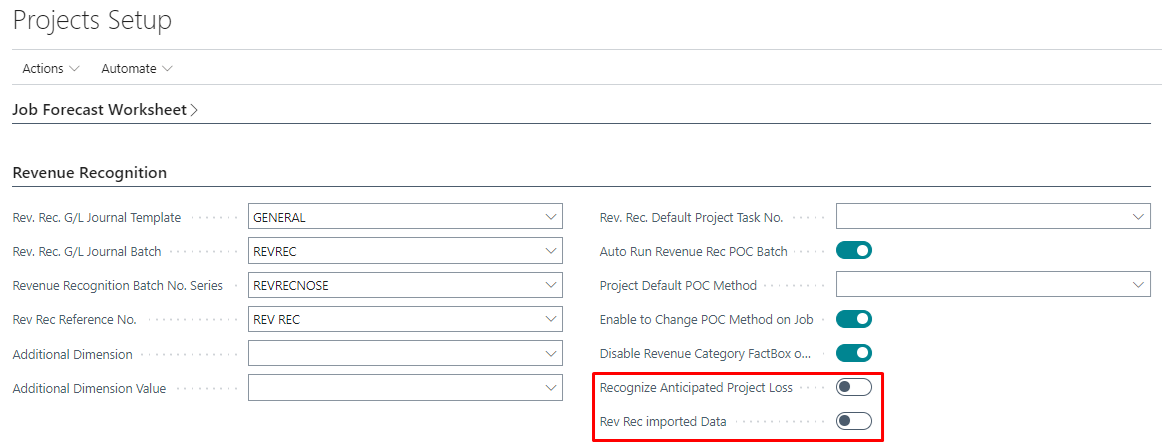Open Rev. Rec. G/L Journal Template dropdown arrow
Screen dimensions: 1162x444
[551, 217]
